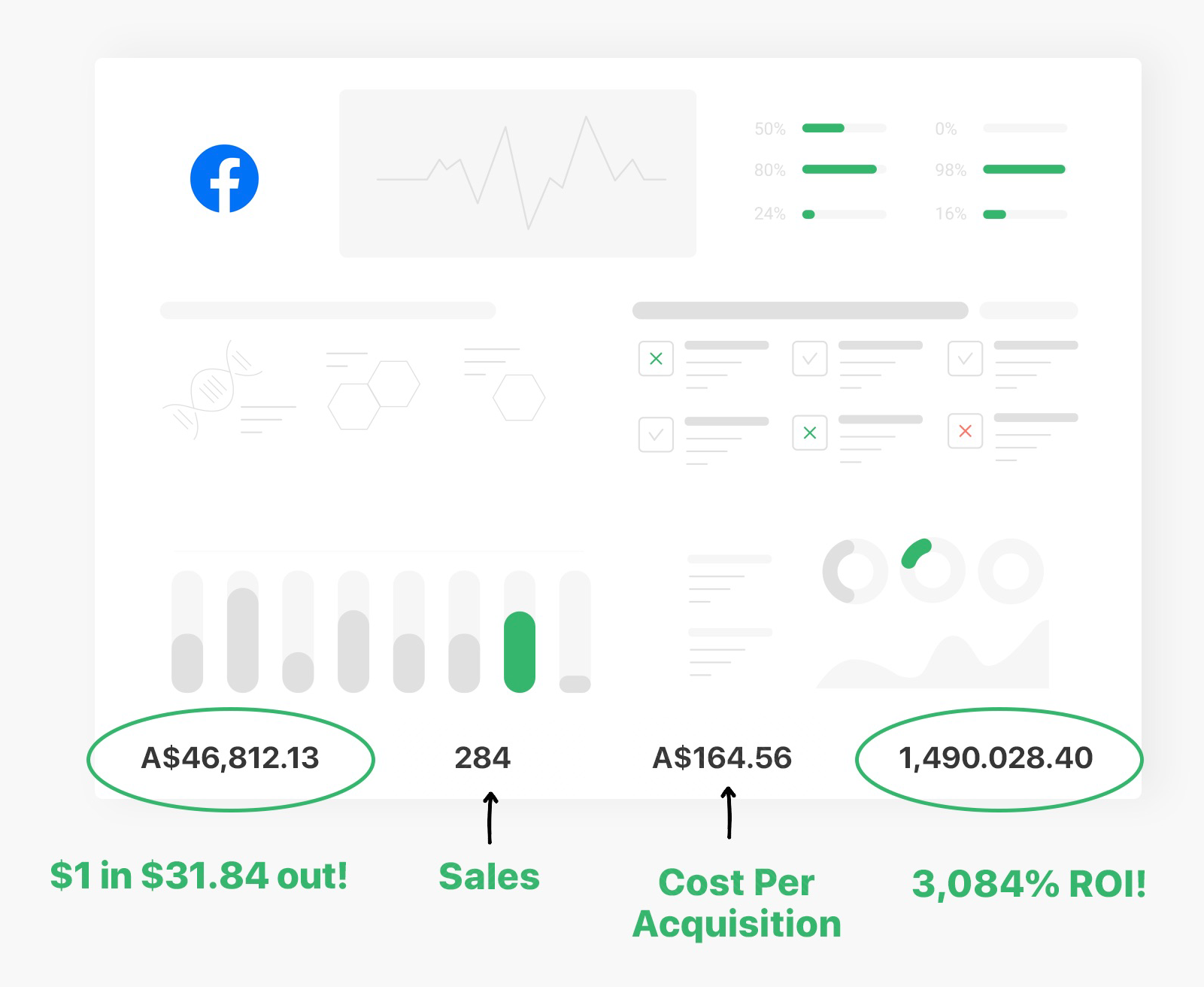Click the 98% label
Image resolution: width=1204 pixels, height=987 pixels.
coord(951,170)
